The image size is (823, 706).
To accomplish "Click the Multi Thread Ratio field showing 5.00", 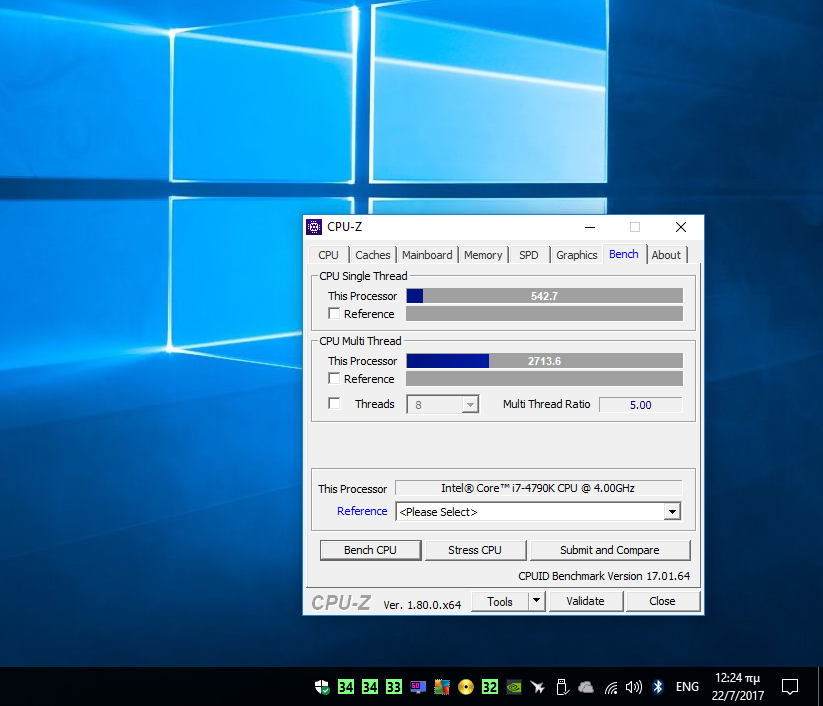I will 641,405.
